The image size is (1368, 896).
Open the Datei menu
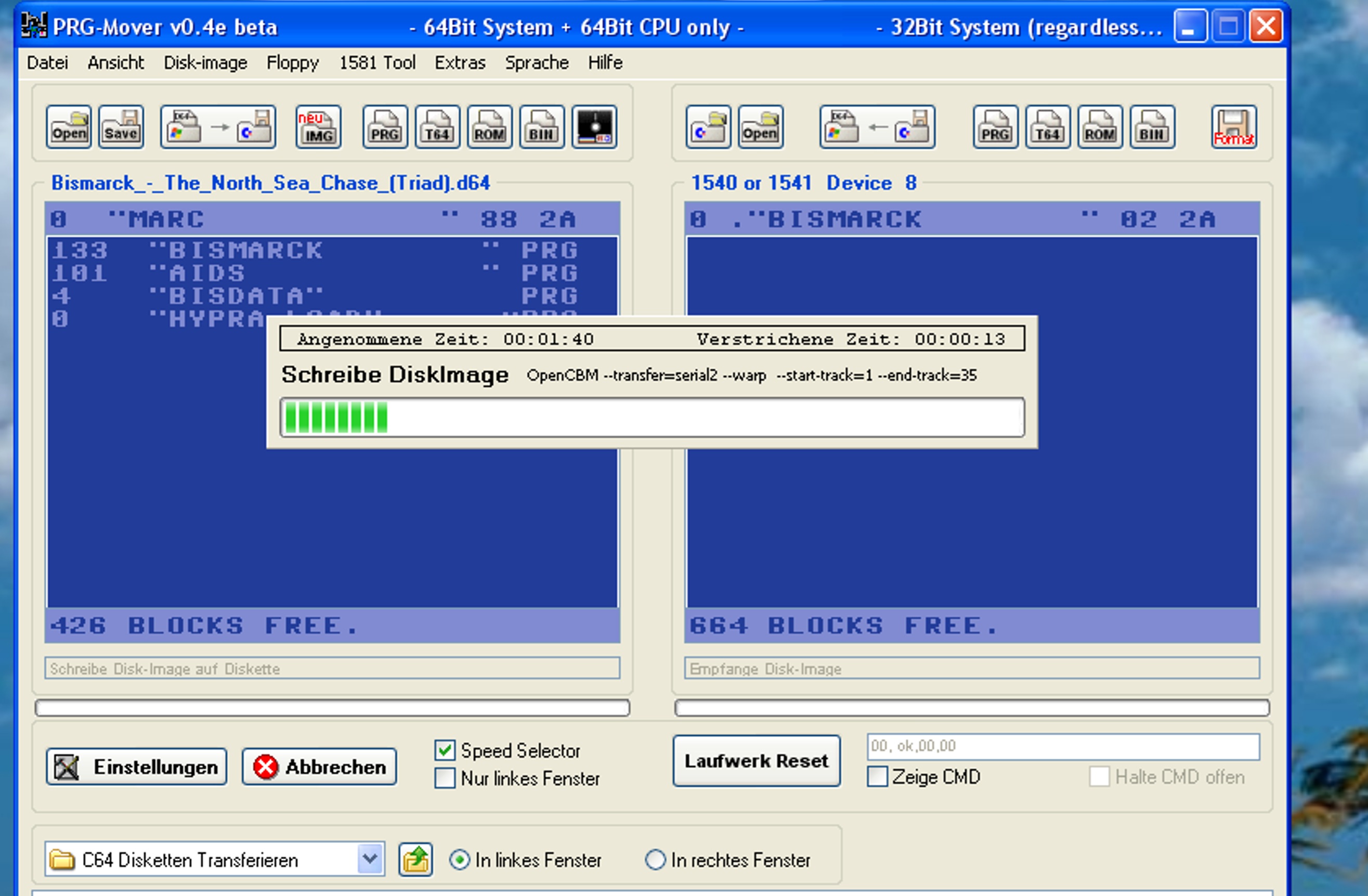47,62
